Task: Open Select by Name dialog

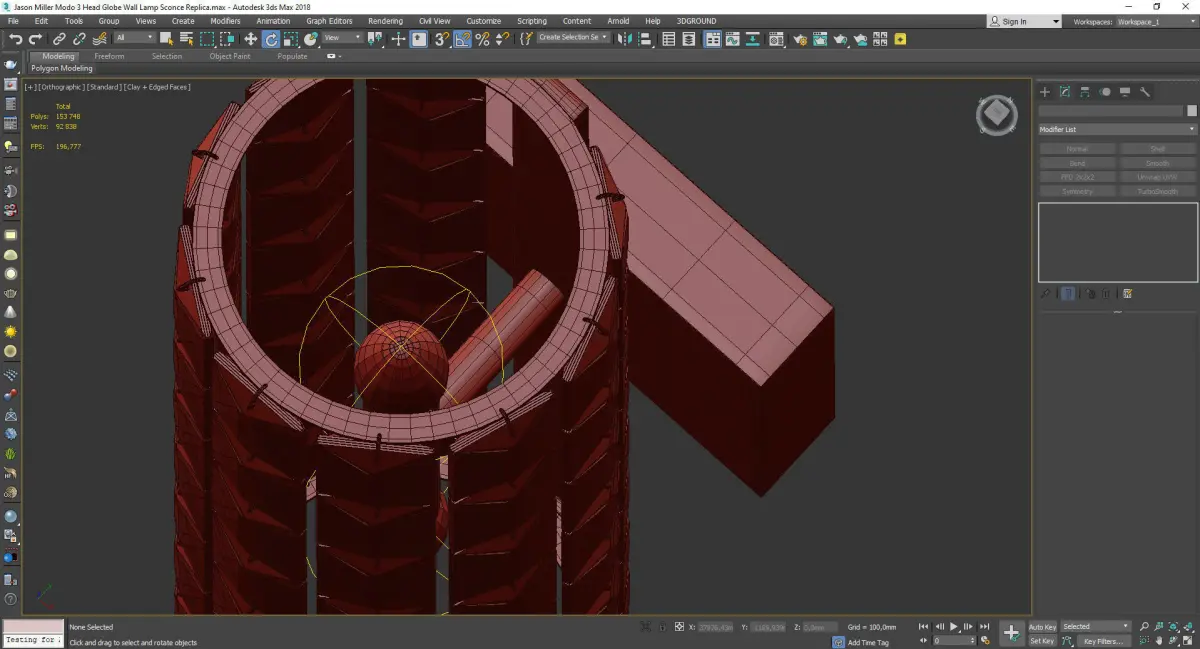Action: coord(186,39)
